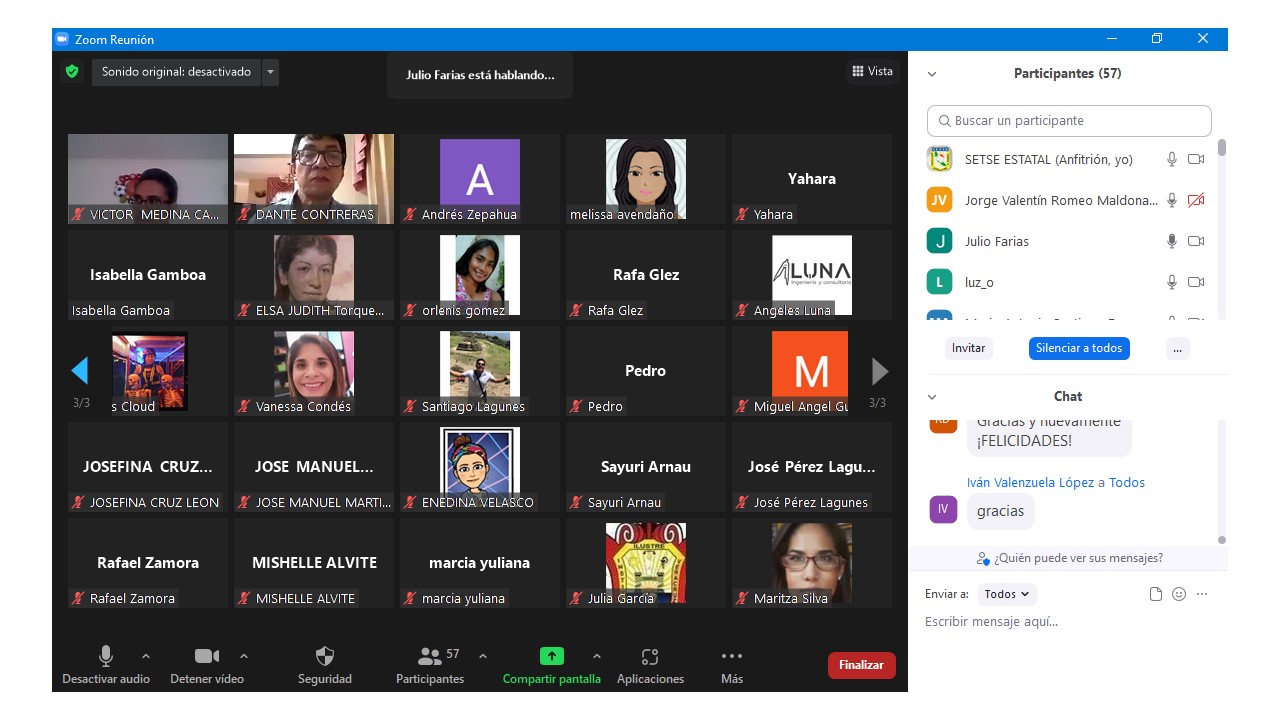The height and width of the screenshot is (720, 1280).
Task: End the meeting with Finalizar
Action: [862, 665]
